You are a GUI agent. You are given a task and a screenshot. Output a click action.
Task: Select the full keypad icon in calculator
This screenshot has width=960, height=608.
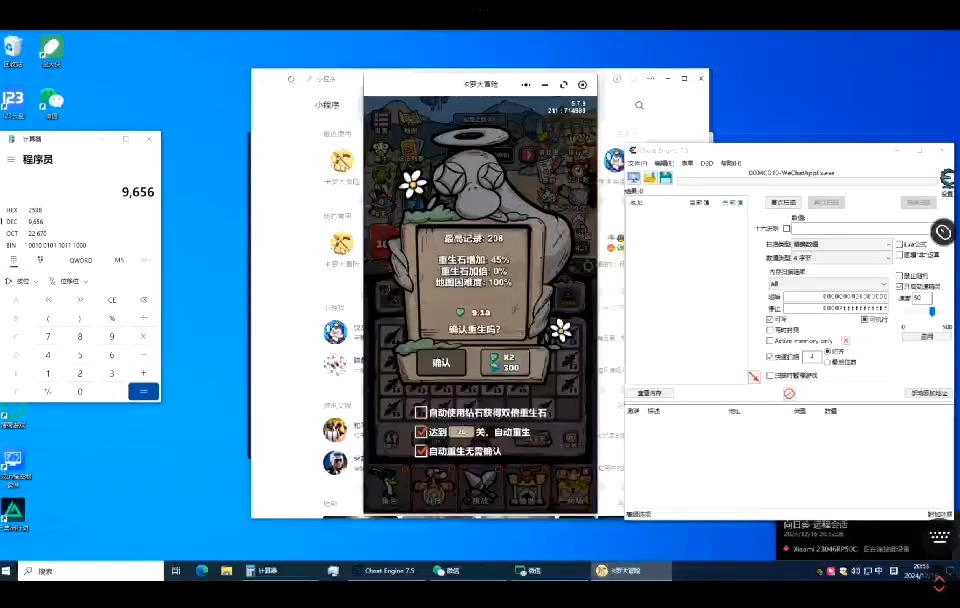coord(13,260)
